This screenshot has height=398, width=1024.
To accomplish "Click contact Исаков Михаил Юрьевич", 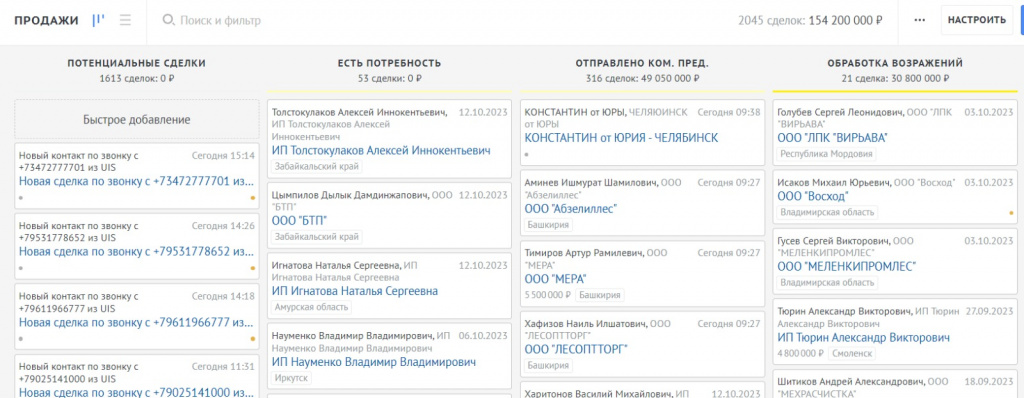I will click(834, 182).
